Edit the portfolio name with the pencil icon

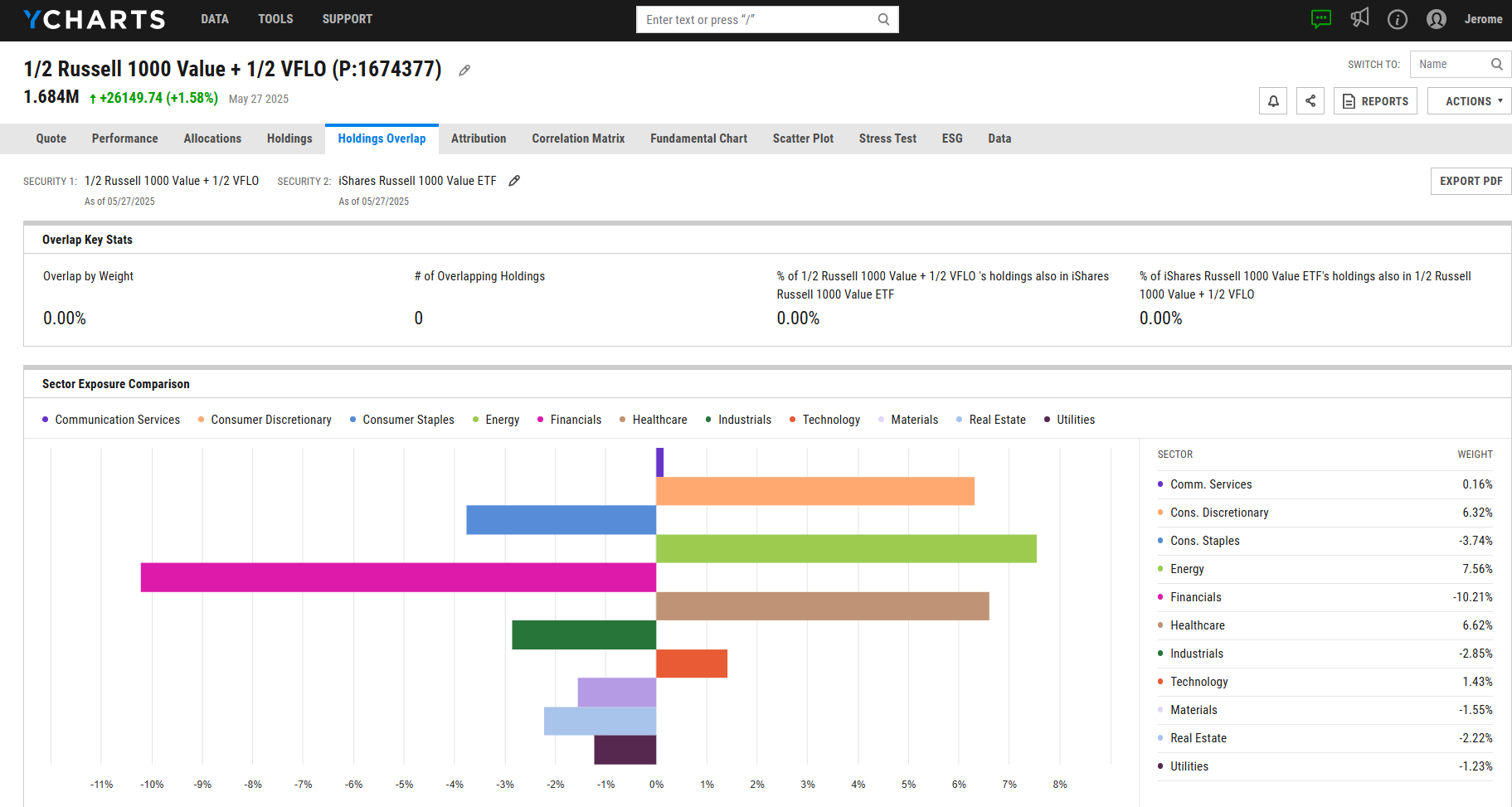coord(464,70)
